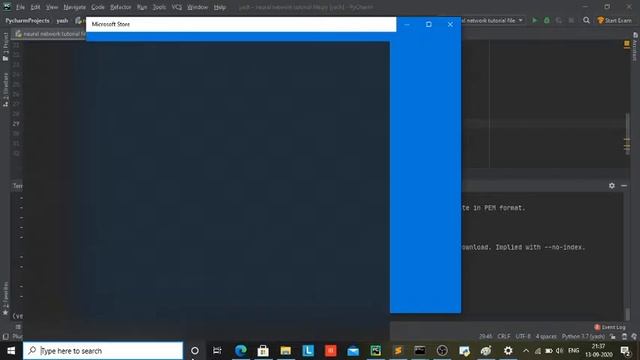640x360 pixels.
Task: Open the Run menu in PyCharm
Action: [x=142, y=7]
